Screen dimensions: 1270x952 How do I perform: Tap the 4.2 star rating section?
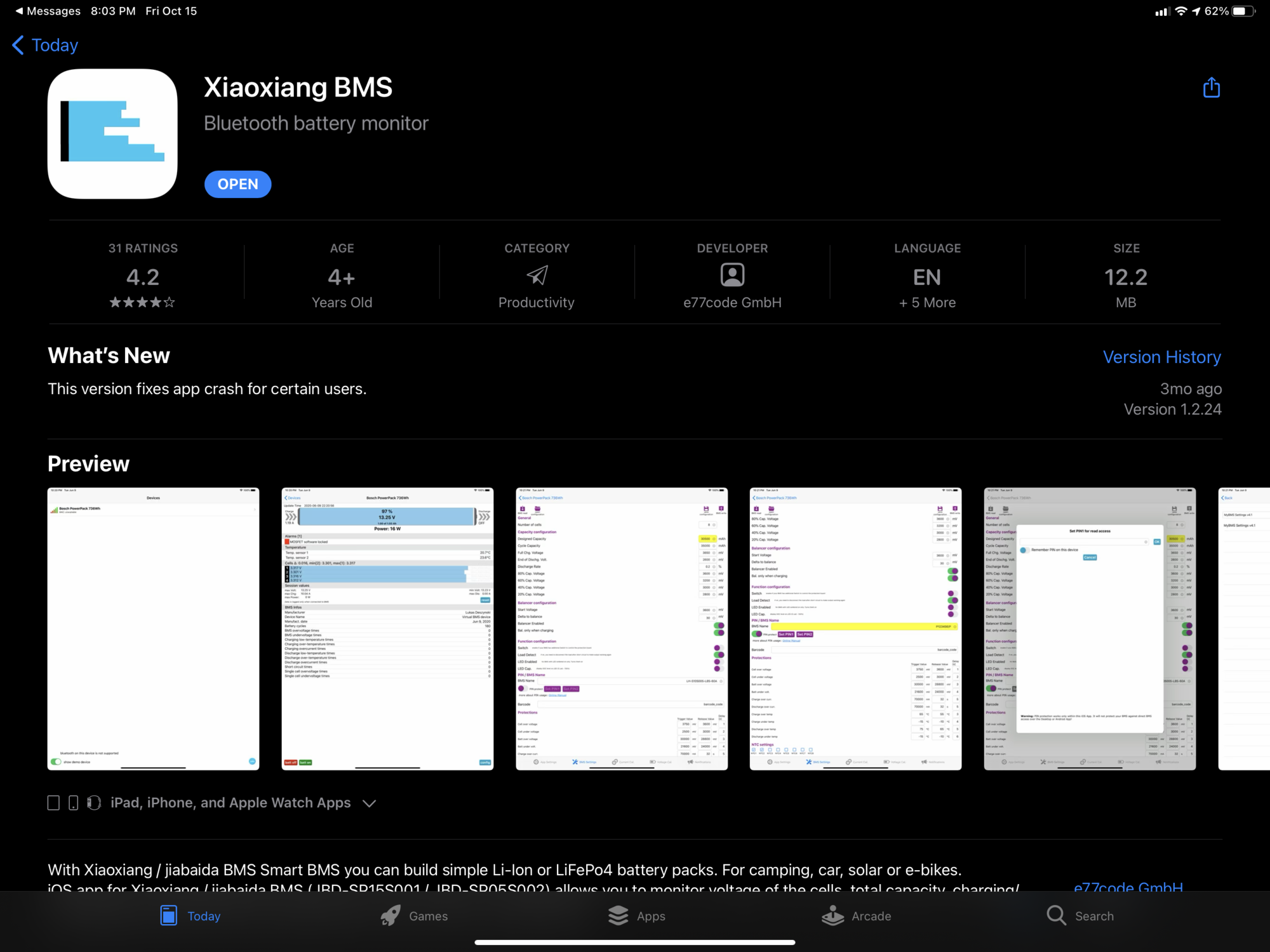[143, 277]
